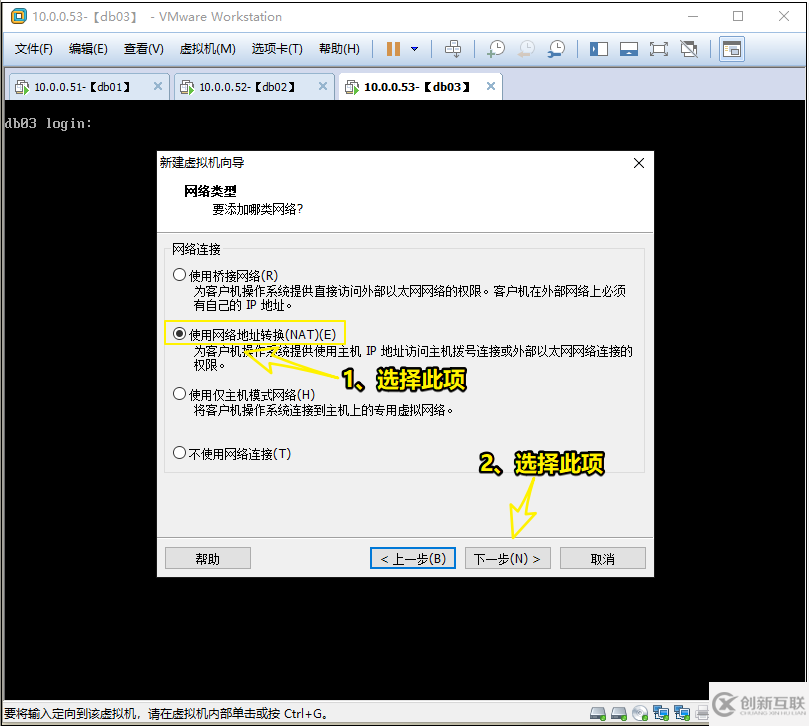Screen dimensions: 809x726
Task: Open the snapshot manager icon
Action: [556, 49]
